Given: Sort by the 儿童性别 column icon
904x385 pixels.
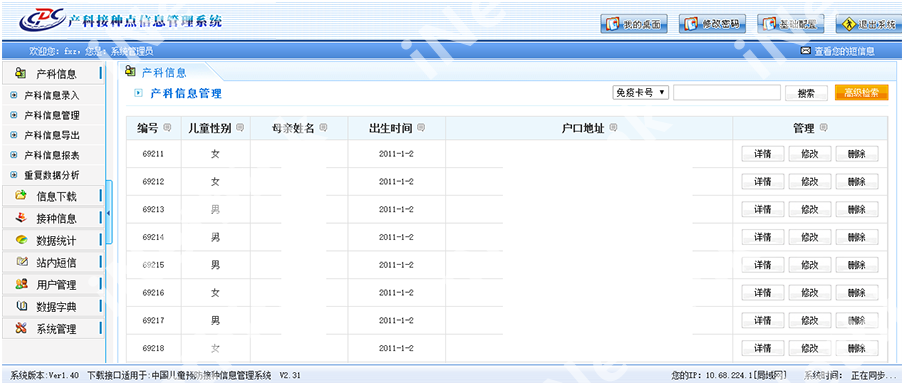Looking at the screenshot, I should pyautogui.click(x=240, y=127).
